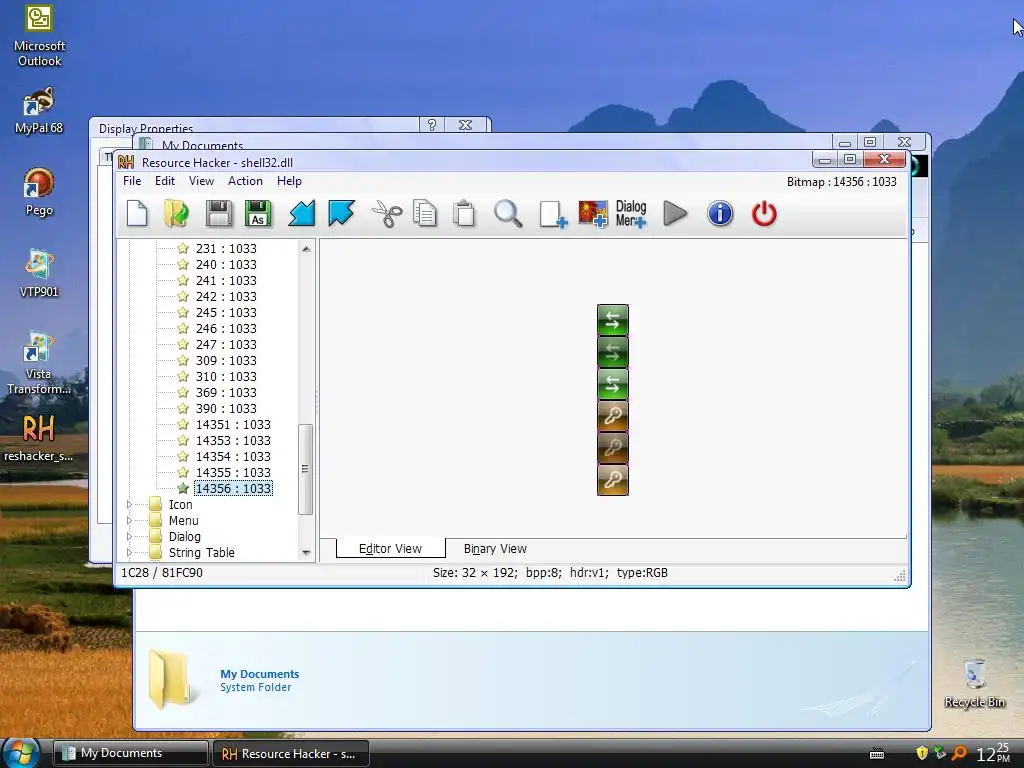Switch to My Documents taskbar button
The height and width of the screenshot is (768, 1024).
130,753
